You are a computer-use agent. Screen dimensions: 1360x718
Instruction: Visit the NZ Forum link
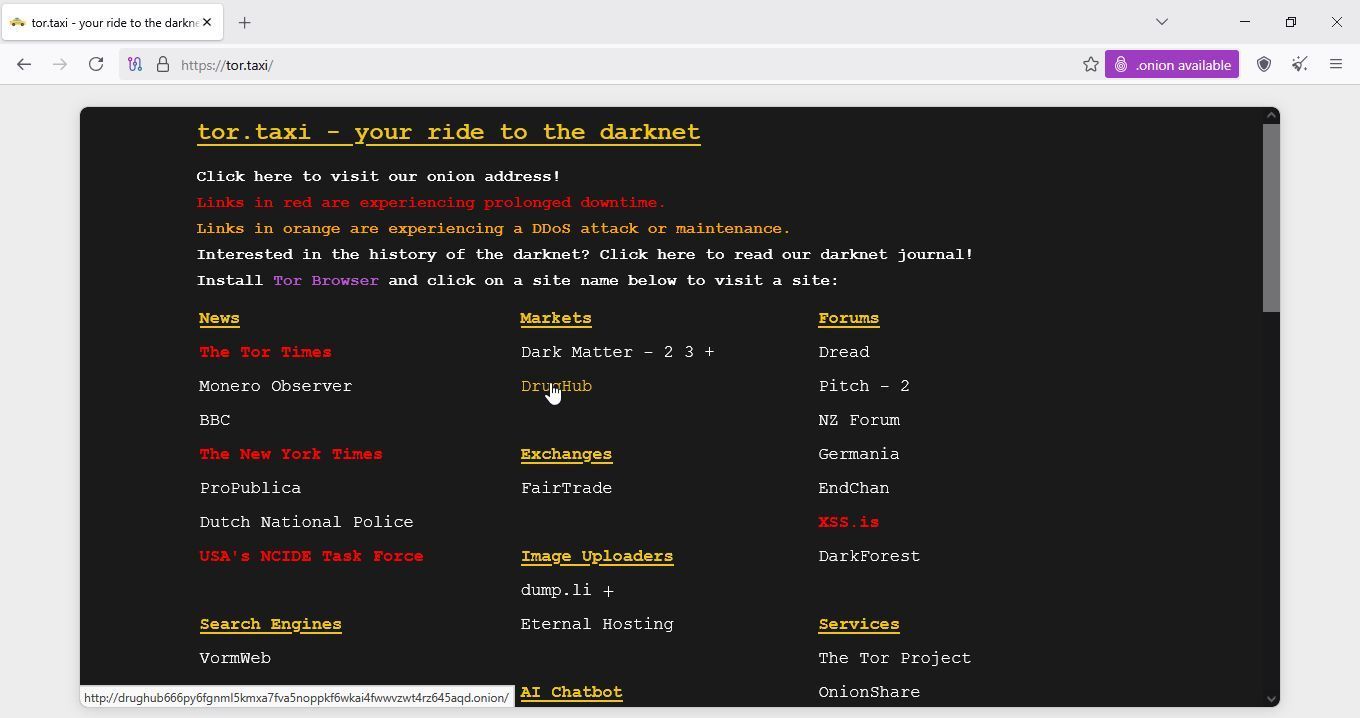tap(859, 420)
